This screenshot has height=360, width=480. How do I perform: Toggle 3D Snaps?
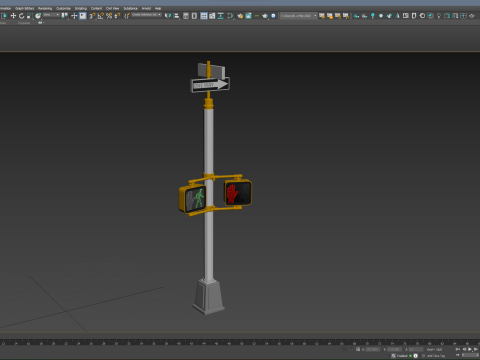point(92,16)
